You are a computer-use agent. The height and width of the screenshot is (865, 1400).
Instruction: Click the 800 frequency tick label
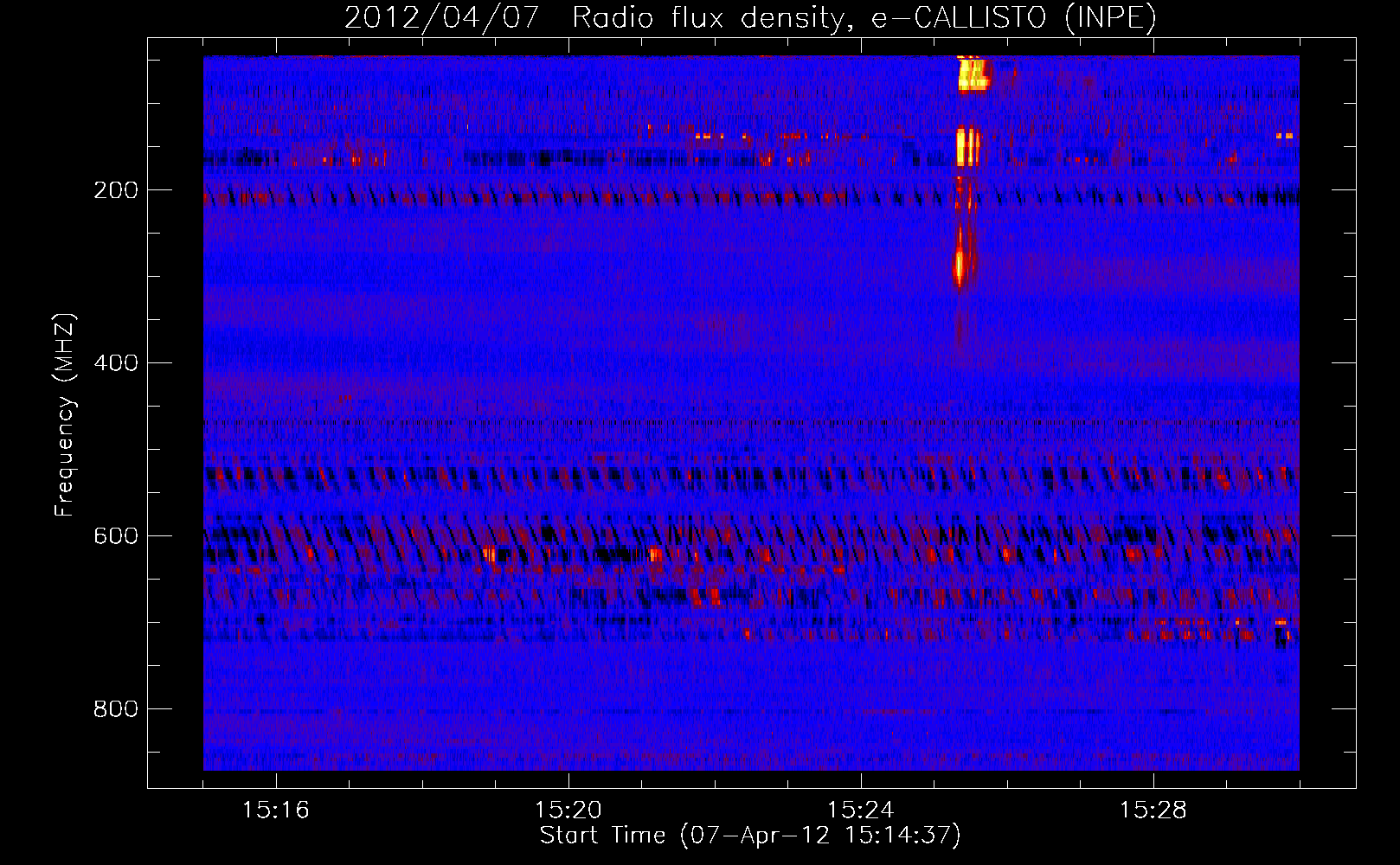(x=116, y=709)
